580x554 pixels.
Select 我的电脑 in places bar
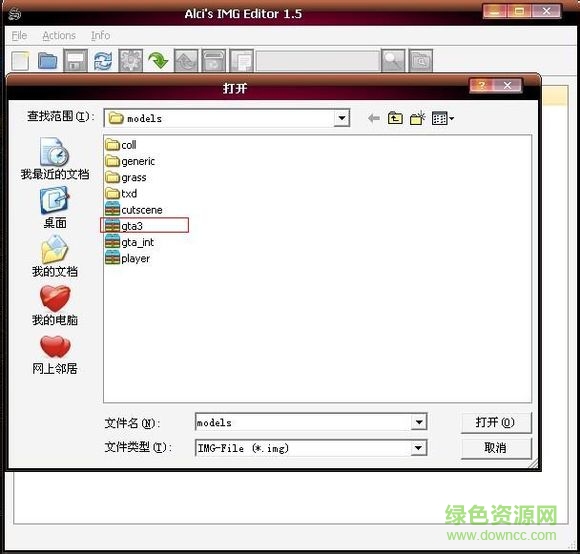[x=55, y=305]
